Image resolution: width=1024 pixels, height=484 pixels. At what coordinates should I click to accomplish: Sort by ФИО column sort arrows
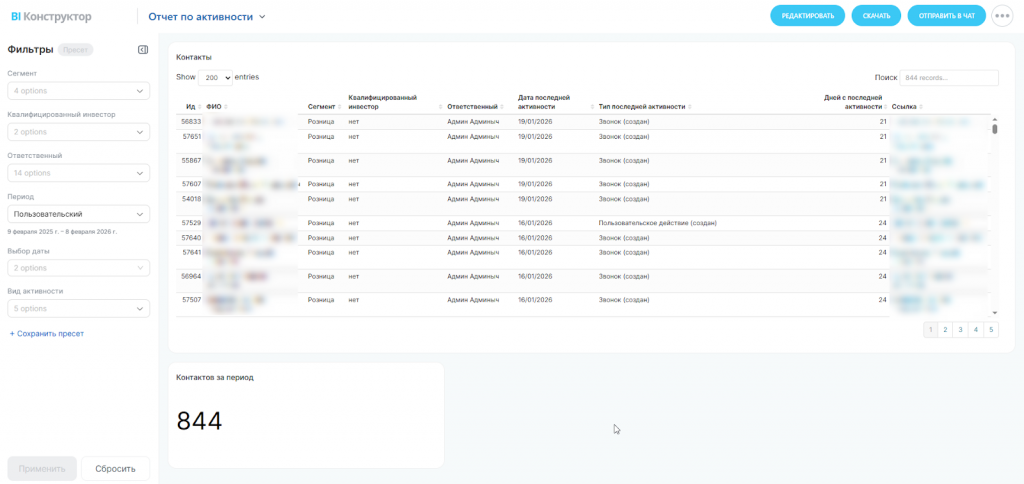(225, 106)
